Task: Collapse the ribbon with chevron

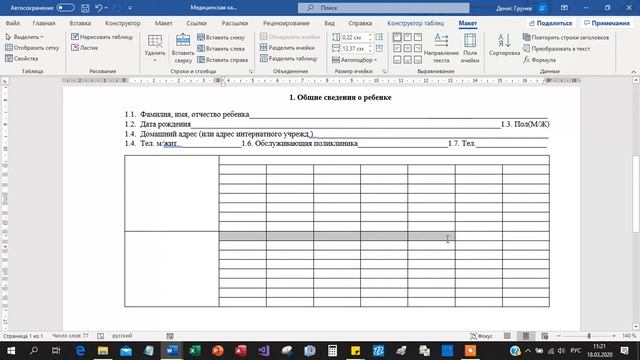Action: point(633,71)
